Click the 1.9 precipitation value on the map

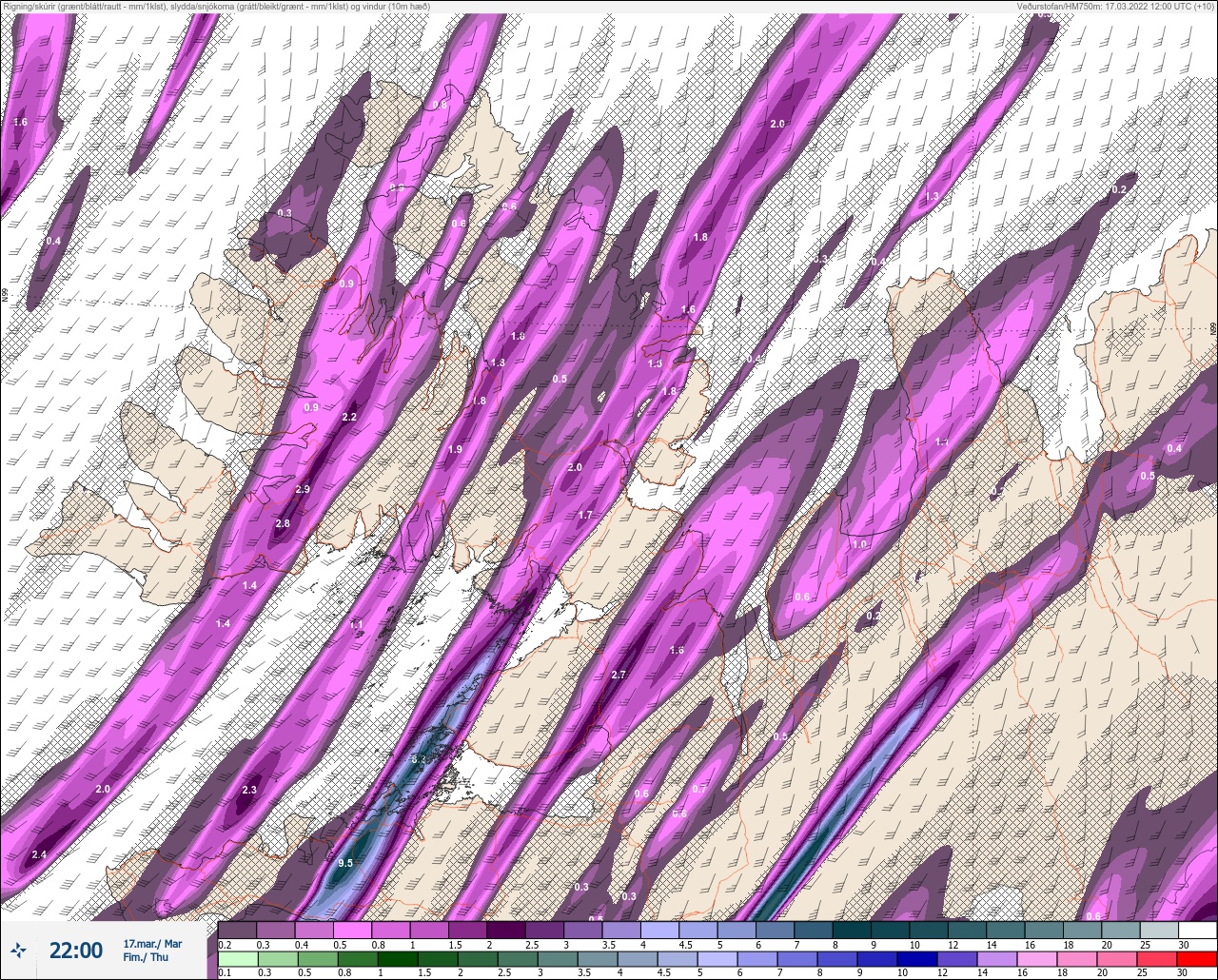[455, 449]
